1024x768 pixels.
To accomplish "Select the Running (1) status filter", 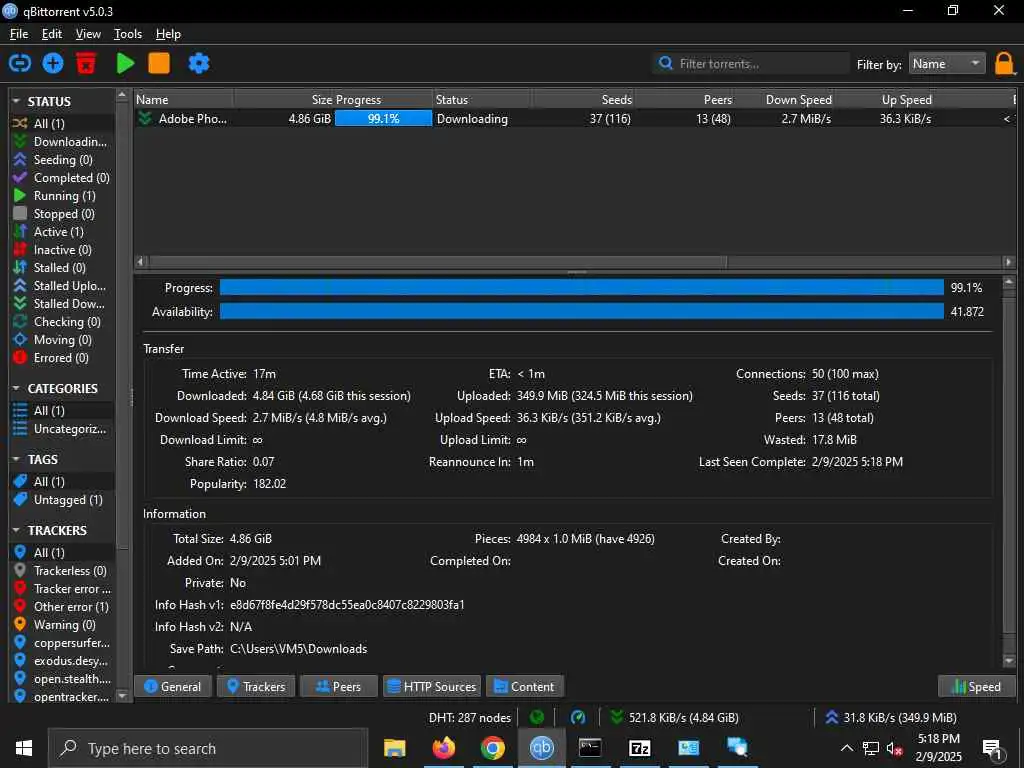I will [62, 196].
